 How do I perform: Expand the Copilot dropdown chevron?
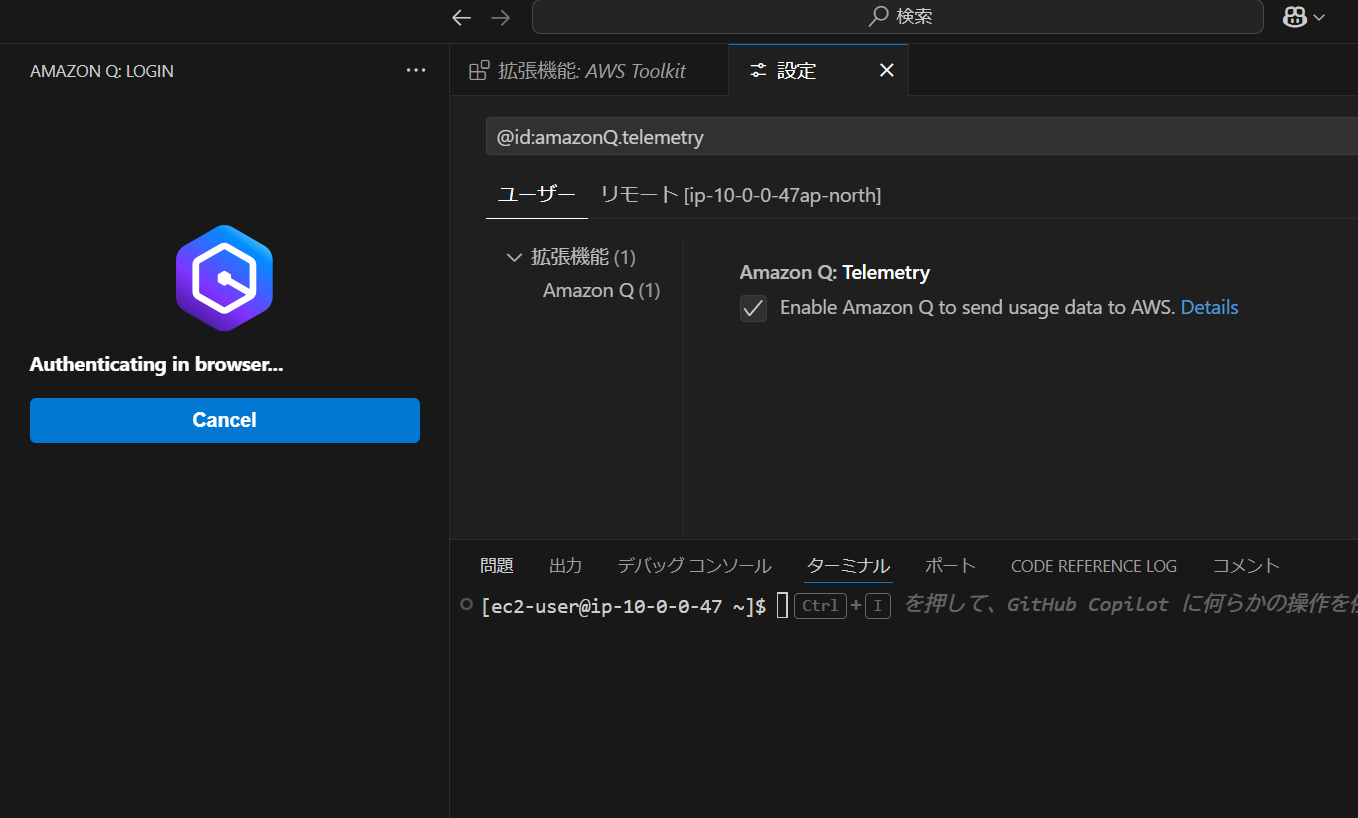click(x=1319, y=17)
